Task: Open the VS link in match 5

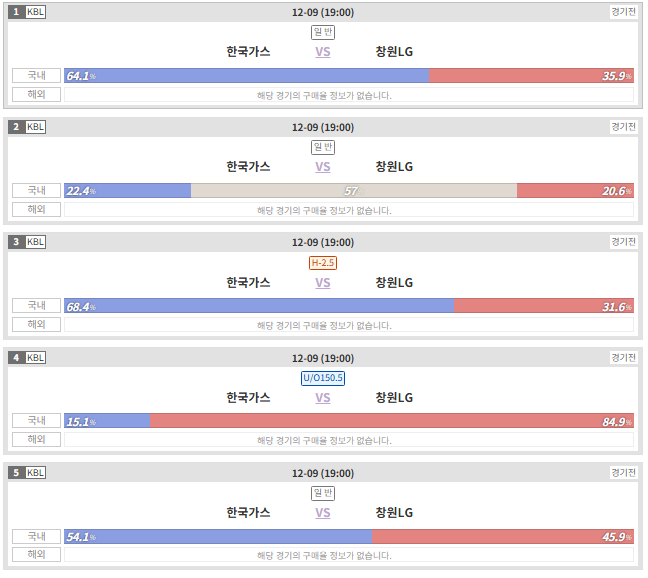Action: click(323, 513)
